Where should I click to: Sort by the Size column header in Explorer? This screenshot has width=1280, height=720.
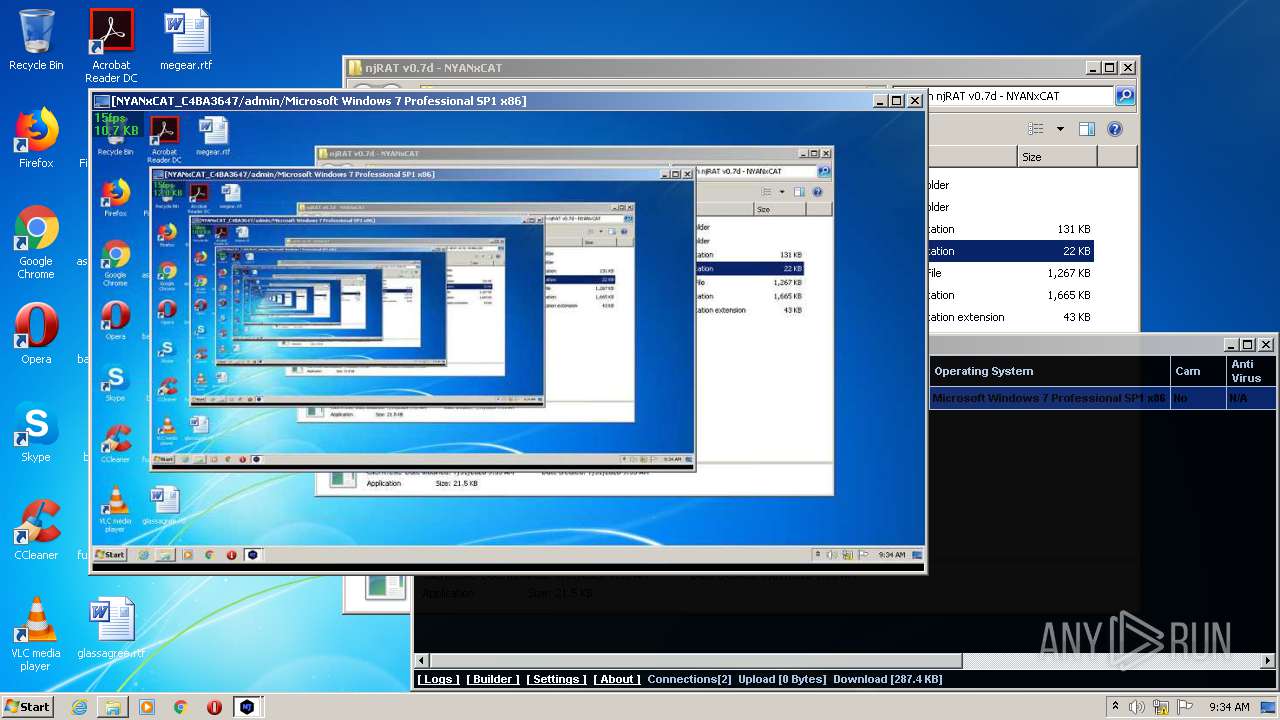[1057, 156]
